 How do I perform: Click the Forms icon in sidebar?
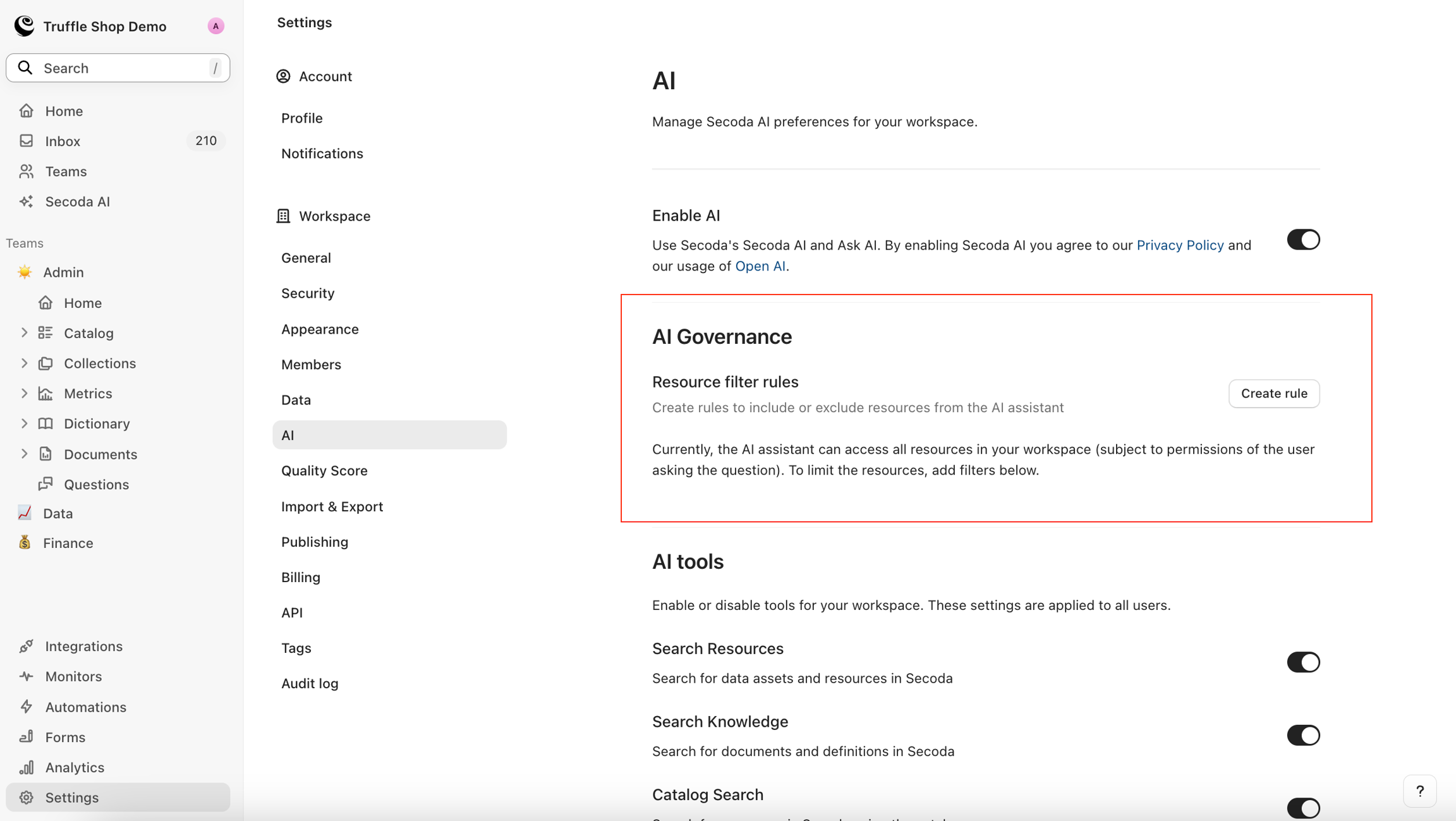point(26,737)
